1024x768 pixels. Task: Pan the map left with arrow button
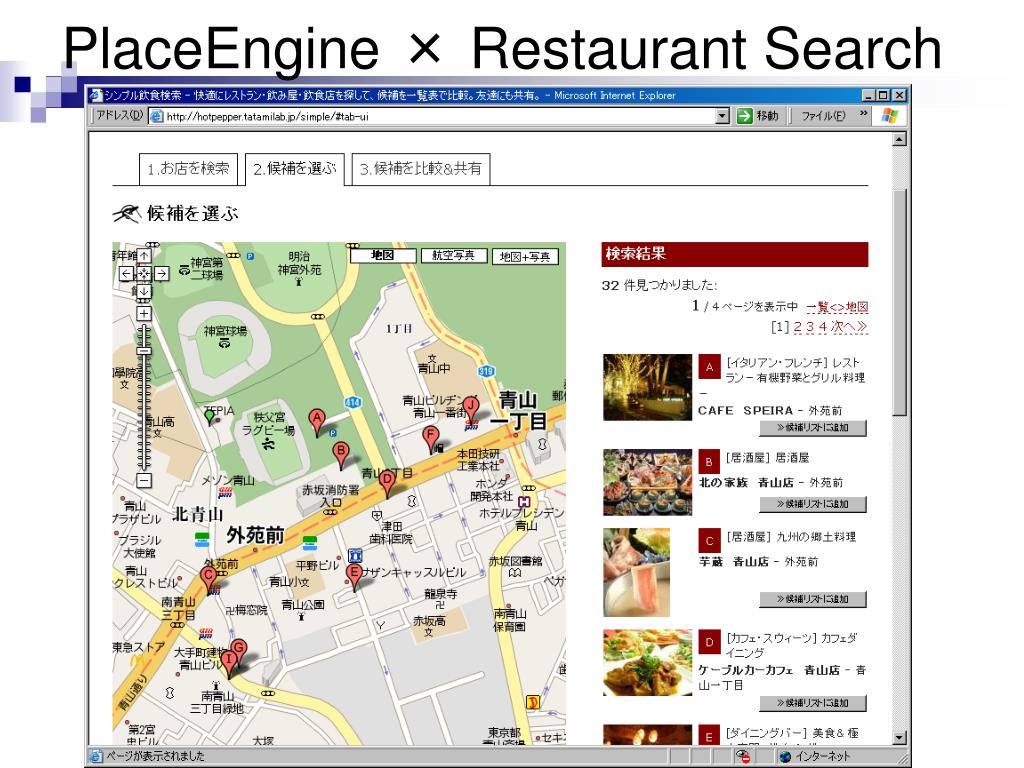(x=127, y=274)
